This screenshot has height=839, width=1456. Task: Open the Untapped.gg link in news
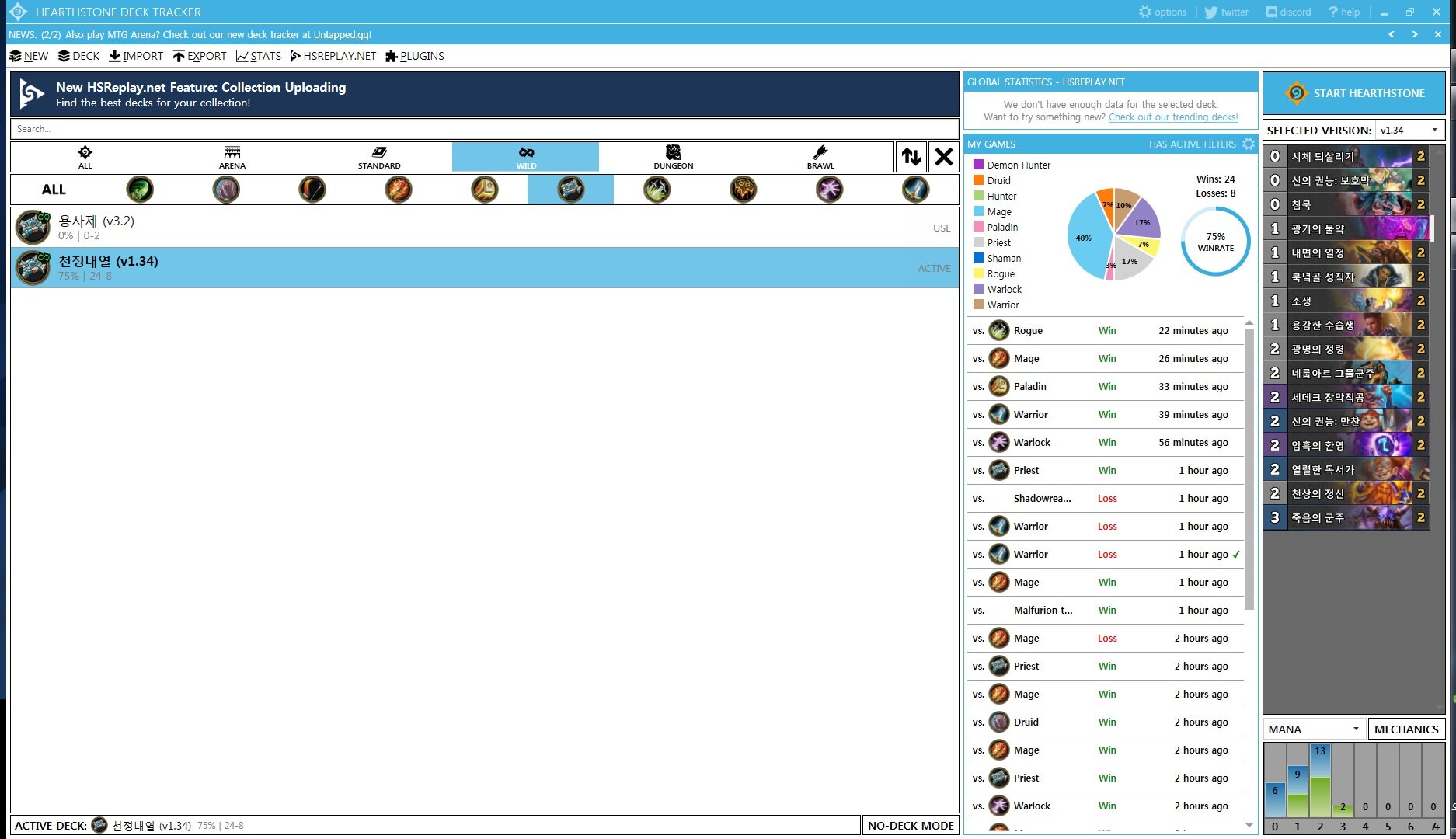click(x=342, y=34)
